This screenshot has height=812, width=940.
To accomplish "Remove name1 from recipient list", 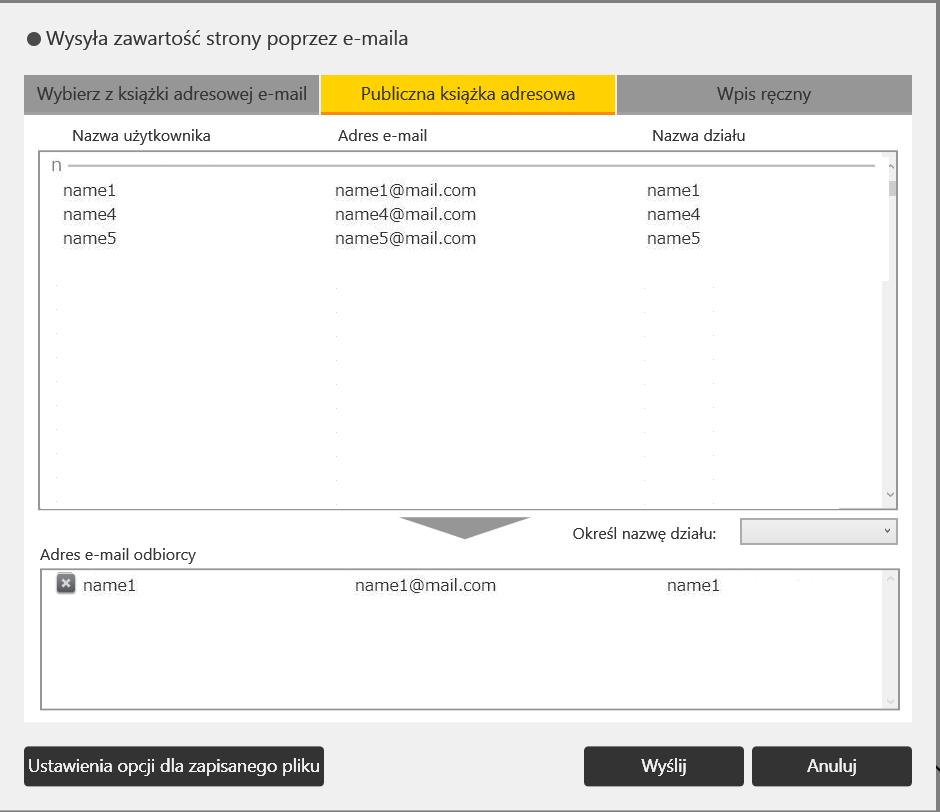I will click(66, 584).
